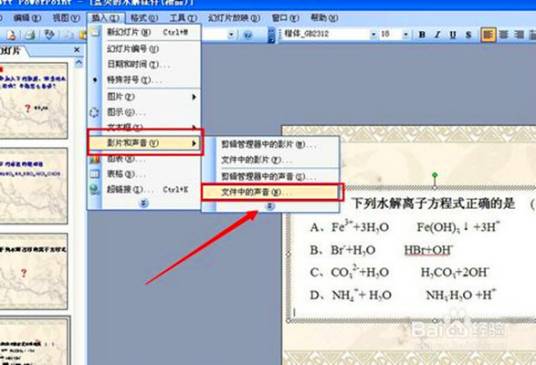Screen dimensions: 536x365
Task: Open the zoom dropdown arrow near the help icon
Action: [x=231, y=35]
